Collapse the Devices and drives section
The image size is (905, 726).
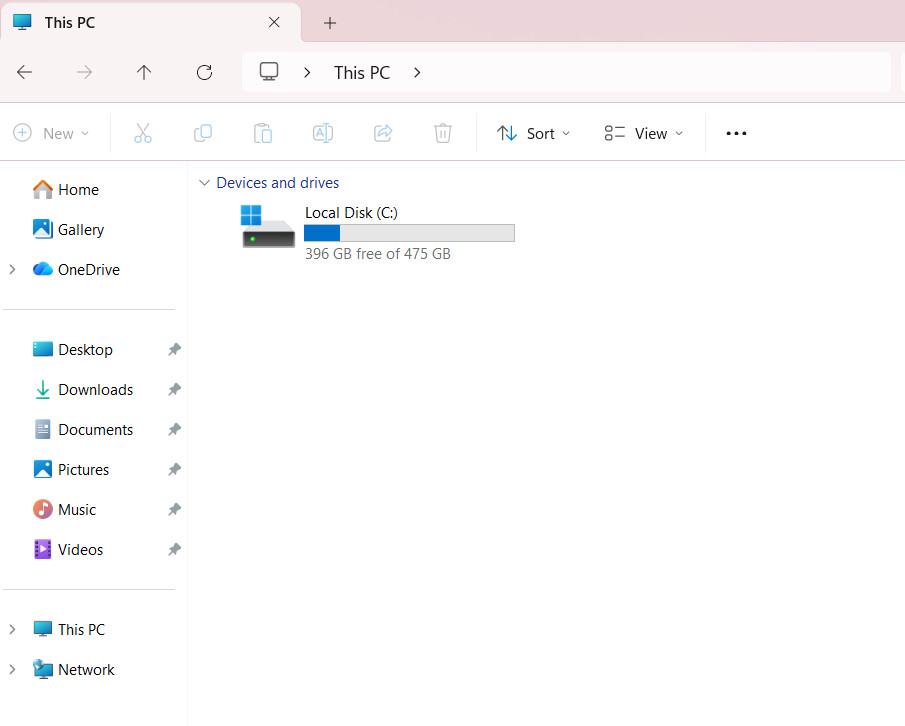[204, 183]
